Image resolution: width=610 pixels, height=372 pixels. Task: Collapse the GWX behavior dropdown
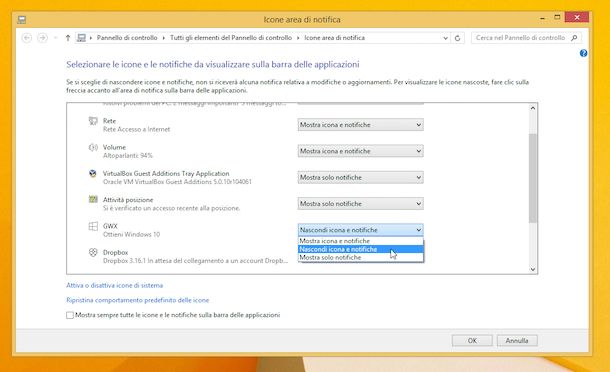click(x=360, y=230)
